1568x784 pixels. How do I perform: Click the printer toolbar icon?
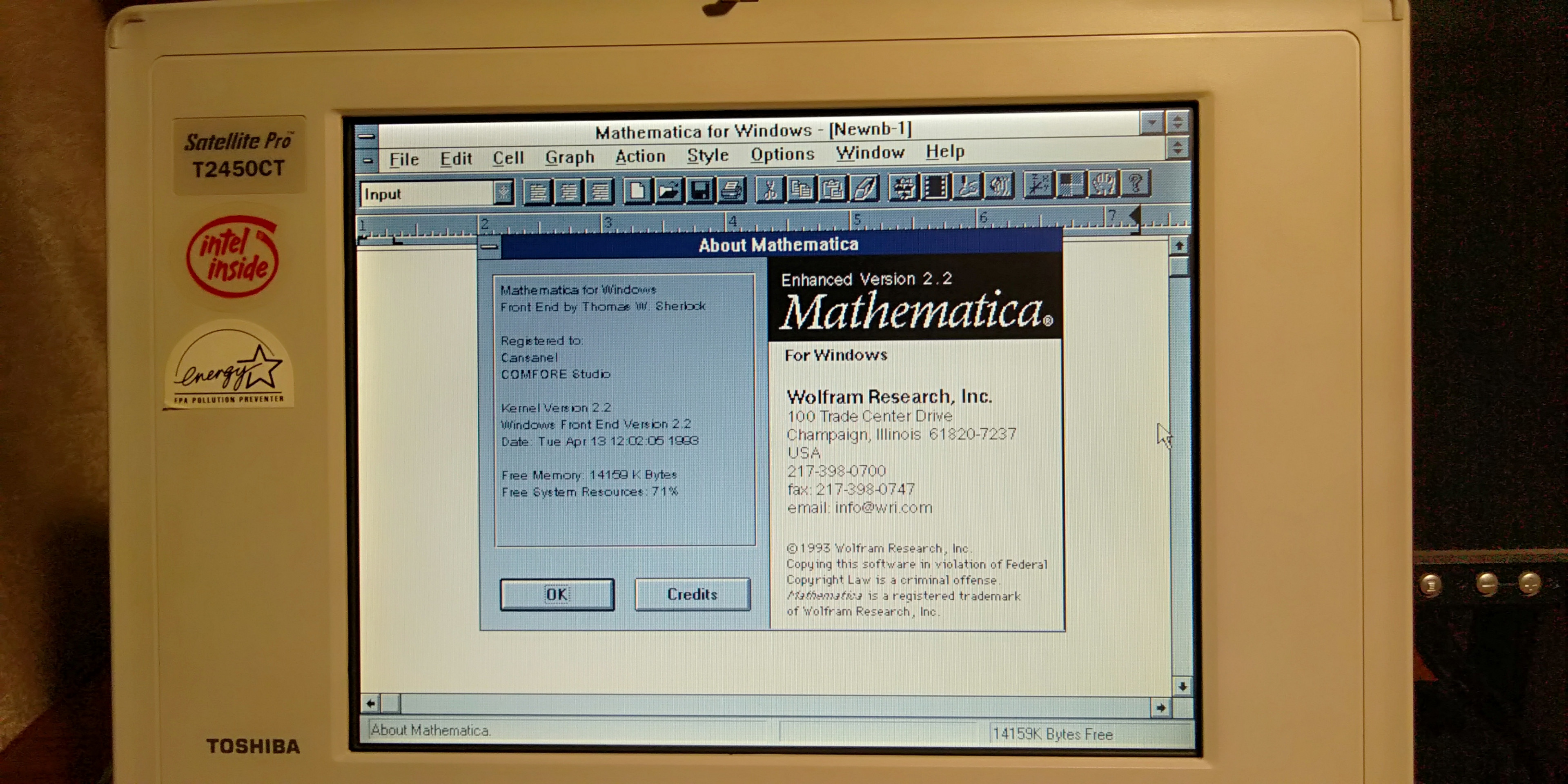click(732, 189)
